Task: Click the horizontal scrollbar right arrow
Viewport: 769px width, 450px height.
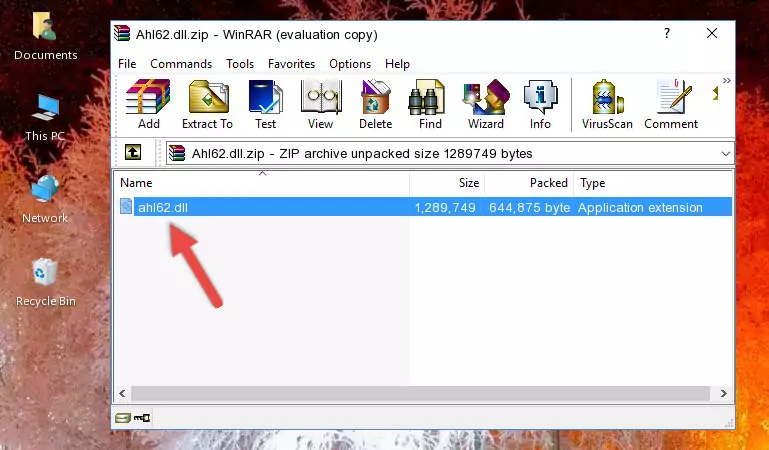Action: click(x=724, y=393)
